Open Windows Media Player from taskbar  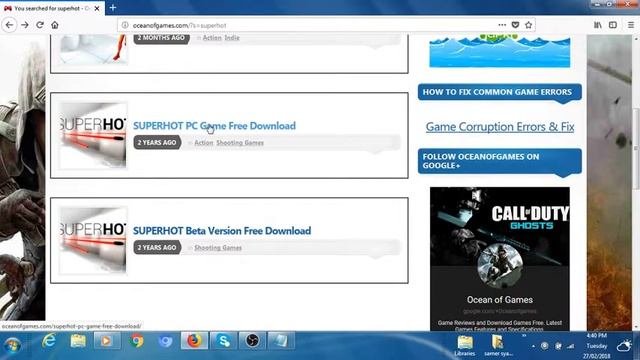click(107, 341)
